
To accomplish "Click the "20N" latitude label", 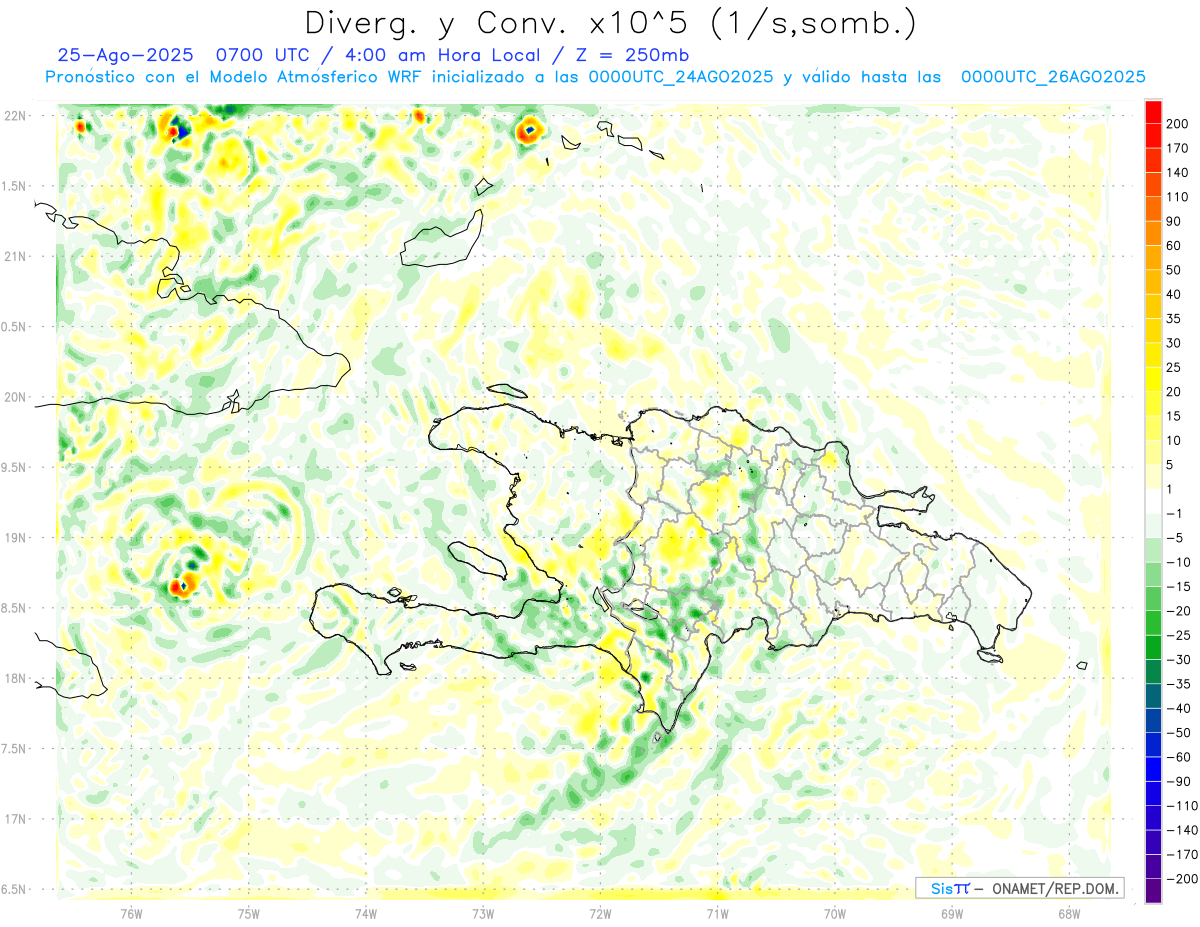I will coord(15,397).
